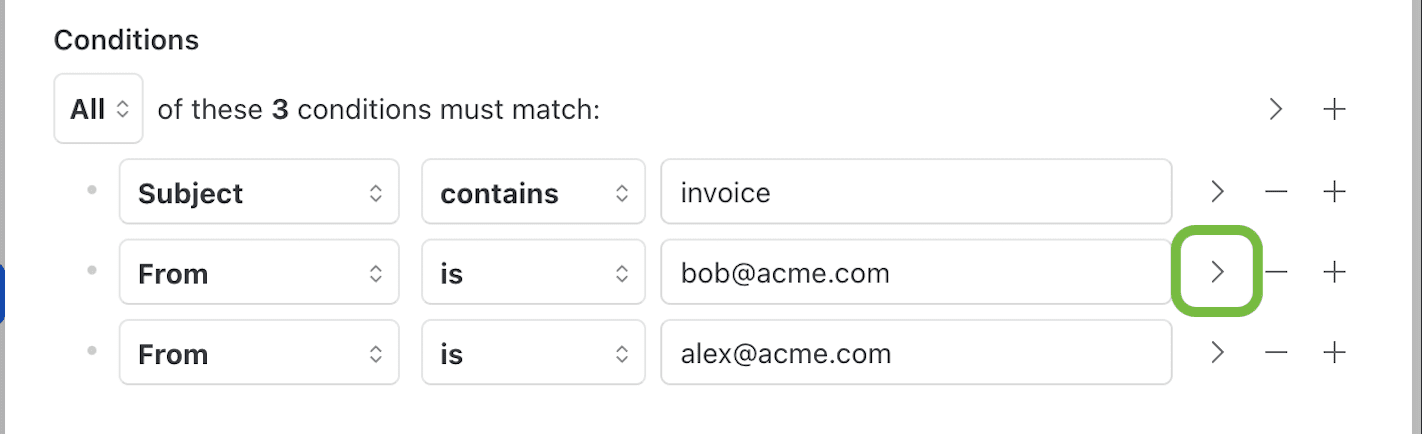The width and height of the screenshot is (1422, 434).
Task: Click the plus icon on the top group row
Action: (1334, 109)
